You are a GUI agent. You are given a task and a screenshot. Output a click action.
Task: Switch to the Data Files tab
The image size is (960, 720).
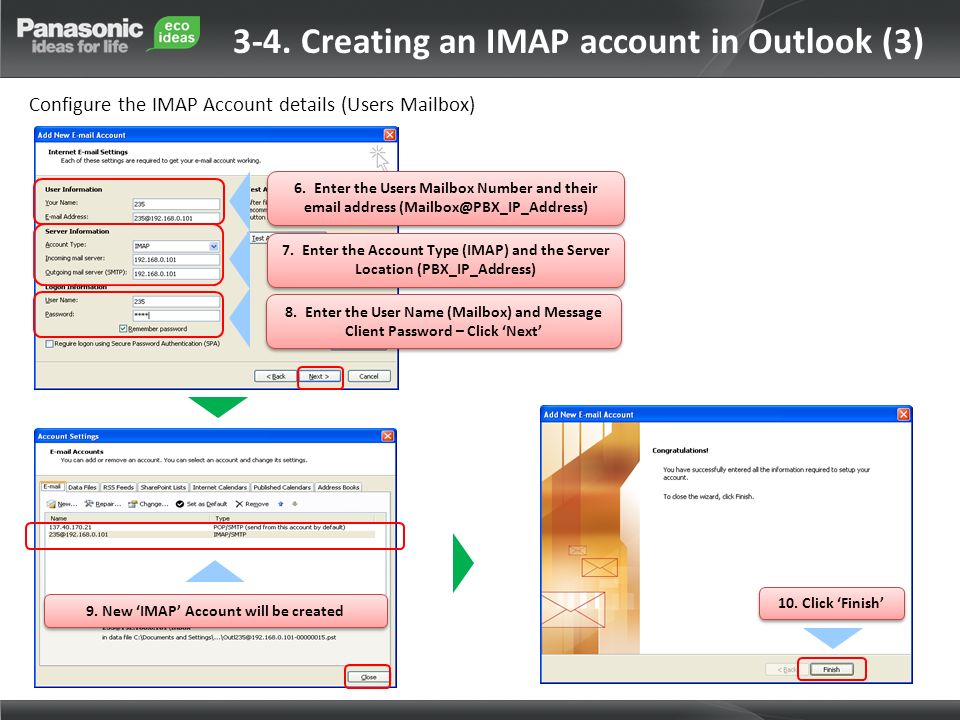[x=83, y=487]
